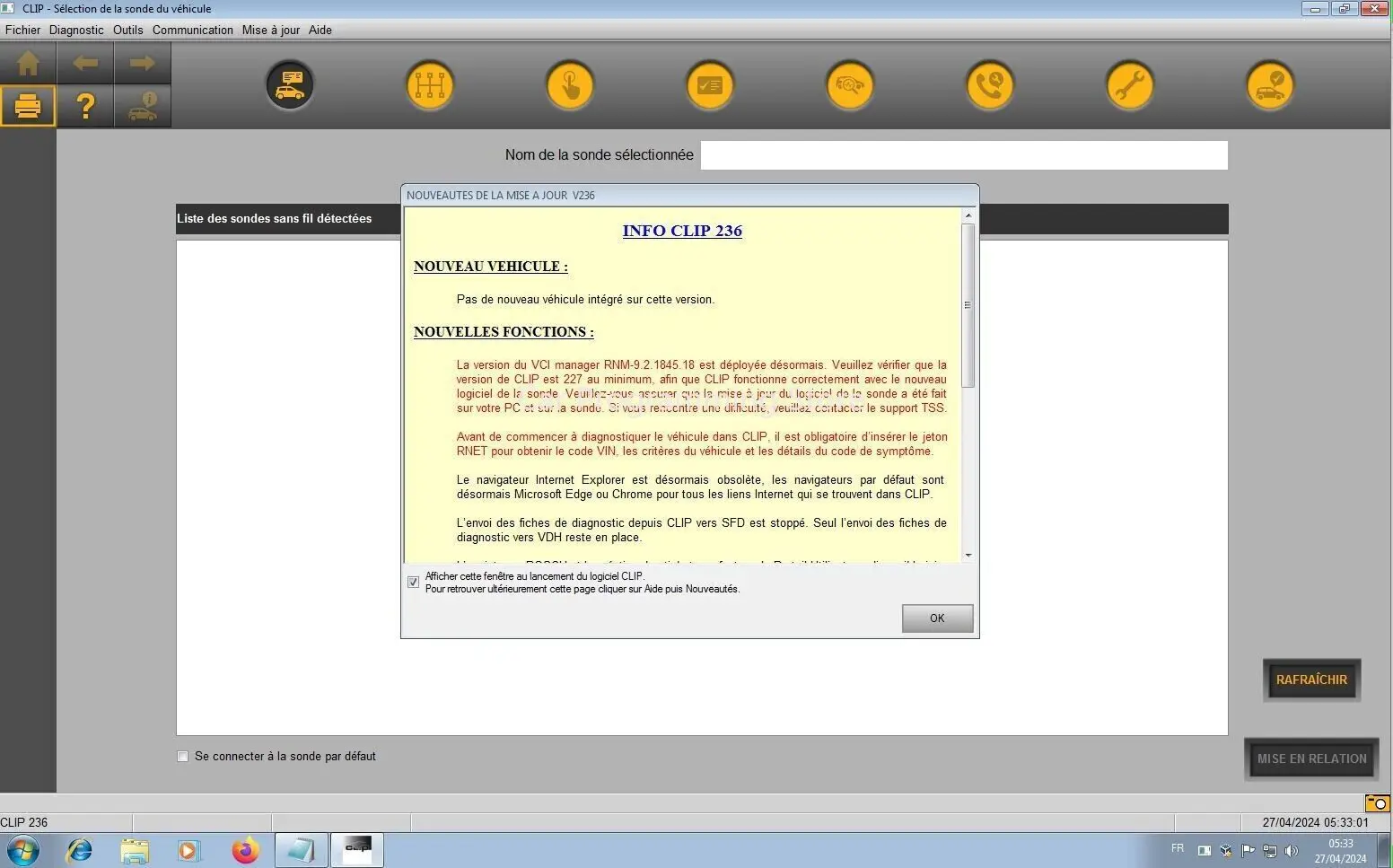Viewport: 1393px width, 868px height.
Task: Click the RAFRAÎCHIR button
Action: [x=1311, y=679]
